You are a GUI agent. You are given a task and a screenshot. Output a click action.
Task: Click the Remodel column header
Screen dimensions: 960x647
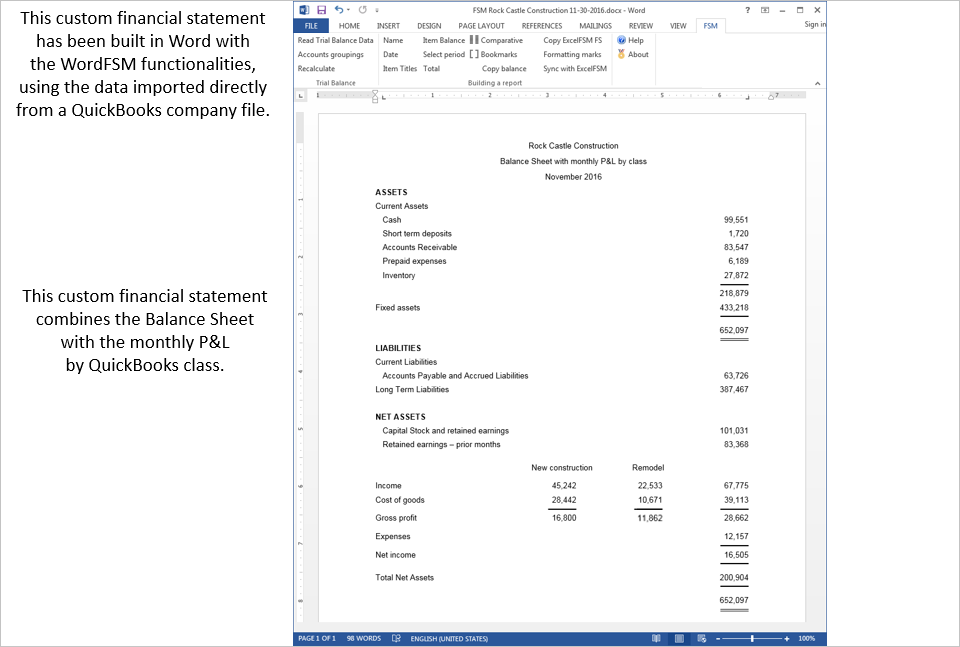648,468
